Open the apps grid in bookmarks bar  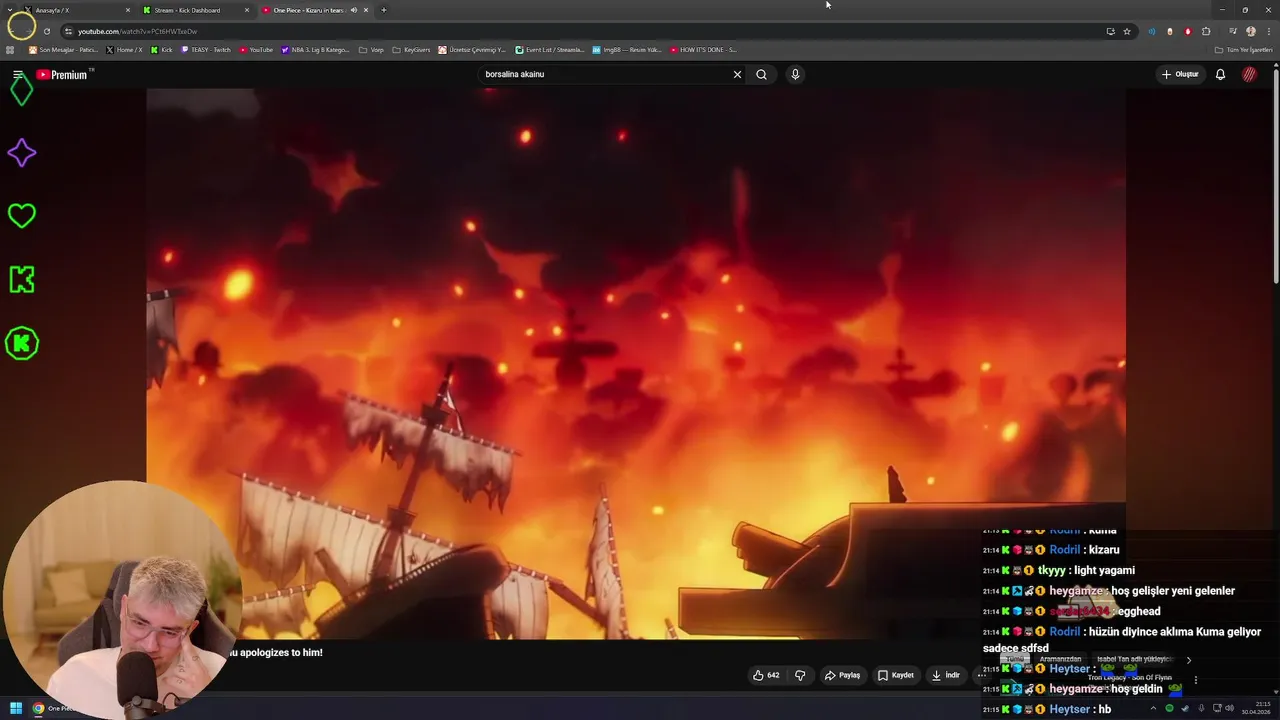10,49
